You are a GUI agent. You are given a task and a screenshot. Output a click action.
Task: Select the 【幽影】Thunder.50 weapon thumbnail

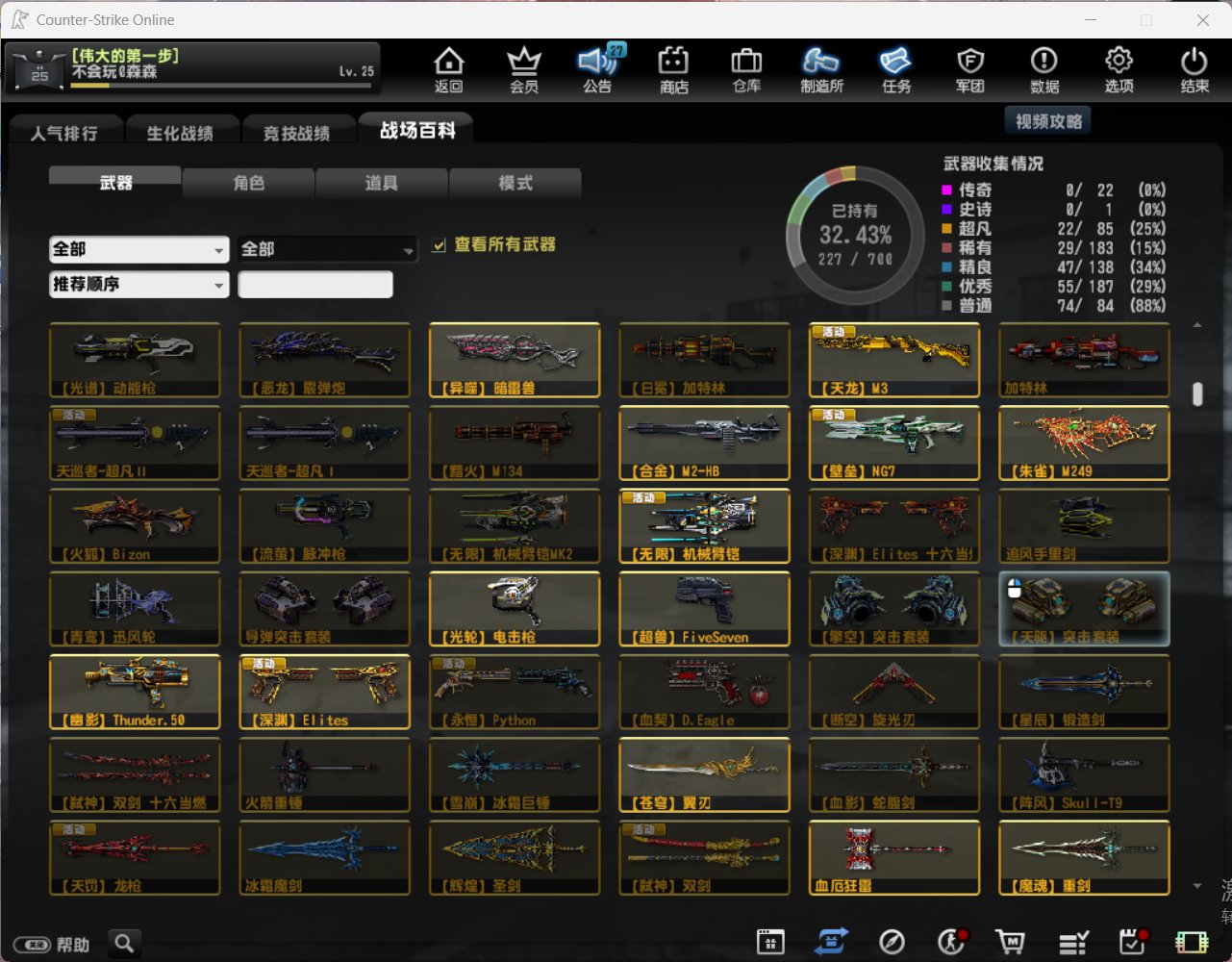pyautogui.click(x=135, y=692)
